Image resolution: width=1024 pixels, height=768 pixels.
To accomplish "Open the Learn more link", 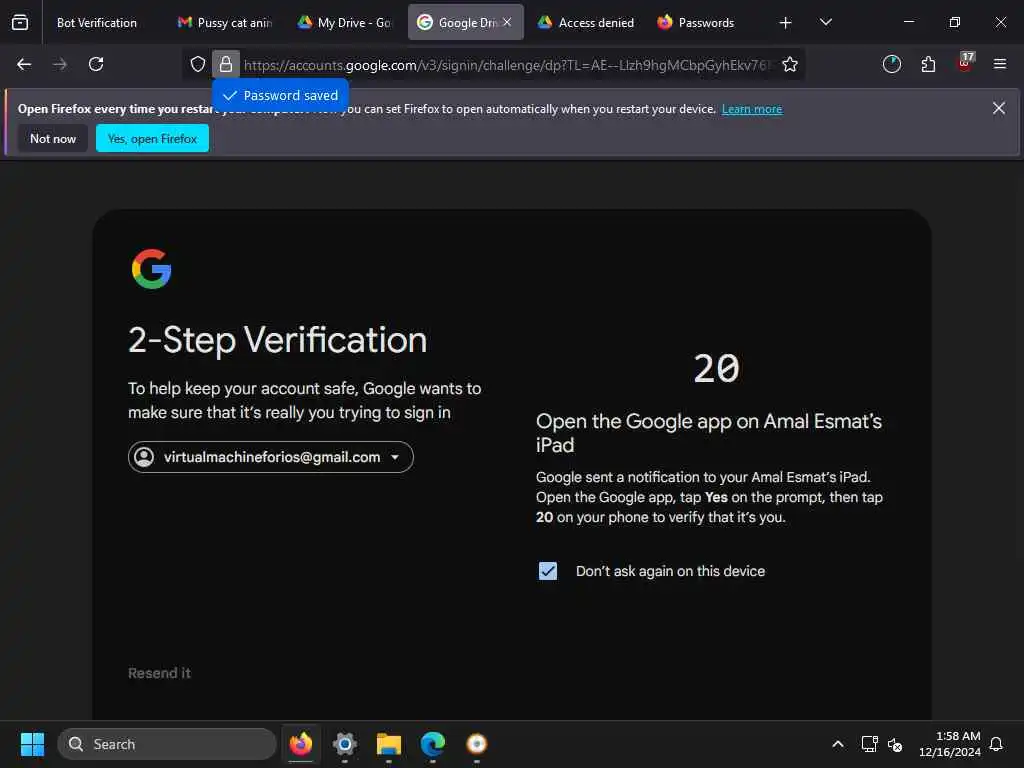I will point(752,109).
